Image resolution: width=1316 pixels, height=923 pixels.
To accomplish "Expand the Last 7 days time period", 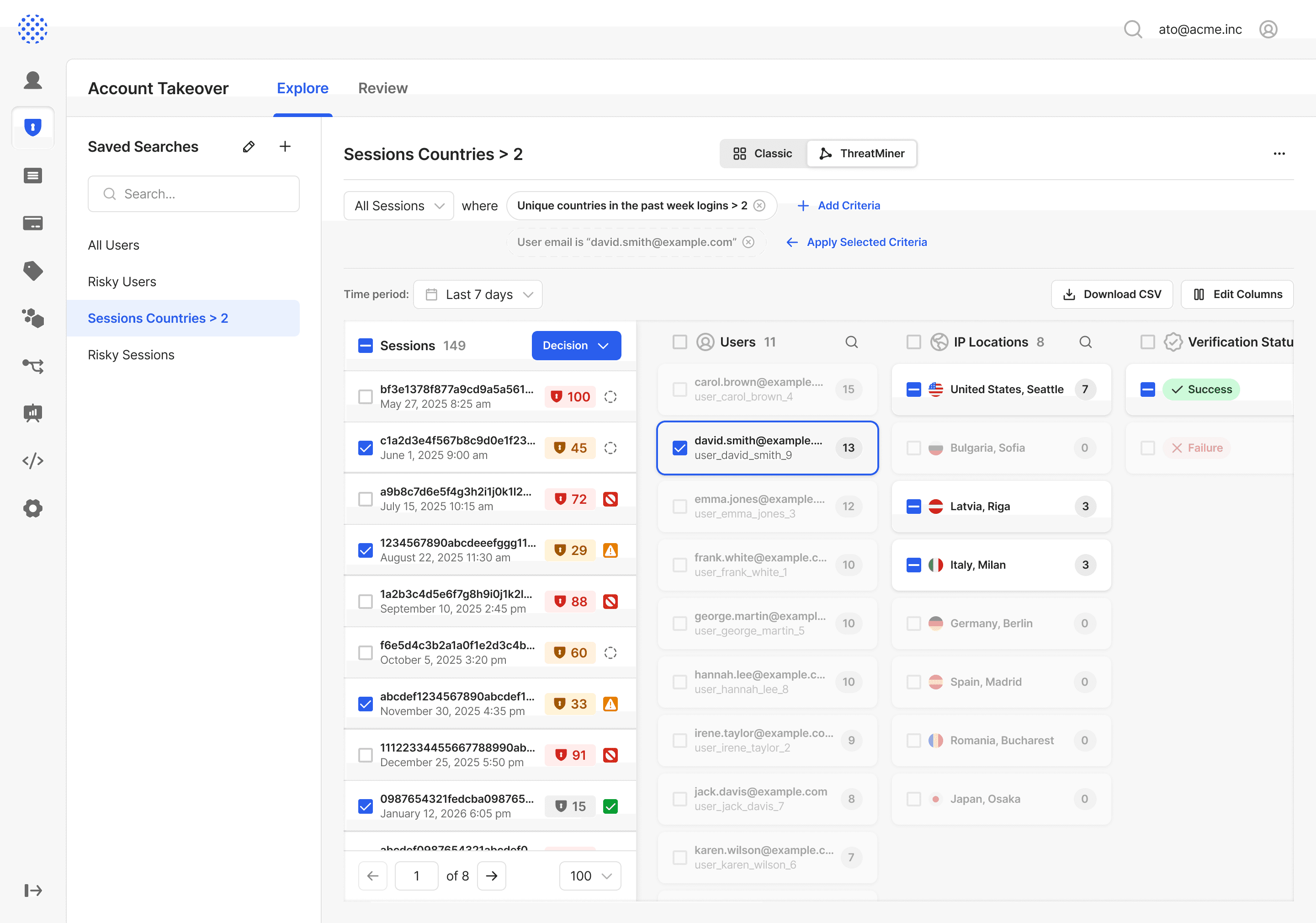I will [x=478, y=295].
